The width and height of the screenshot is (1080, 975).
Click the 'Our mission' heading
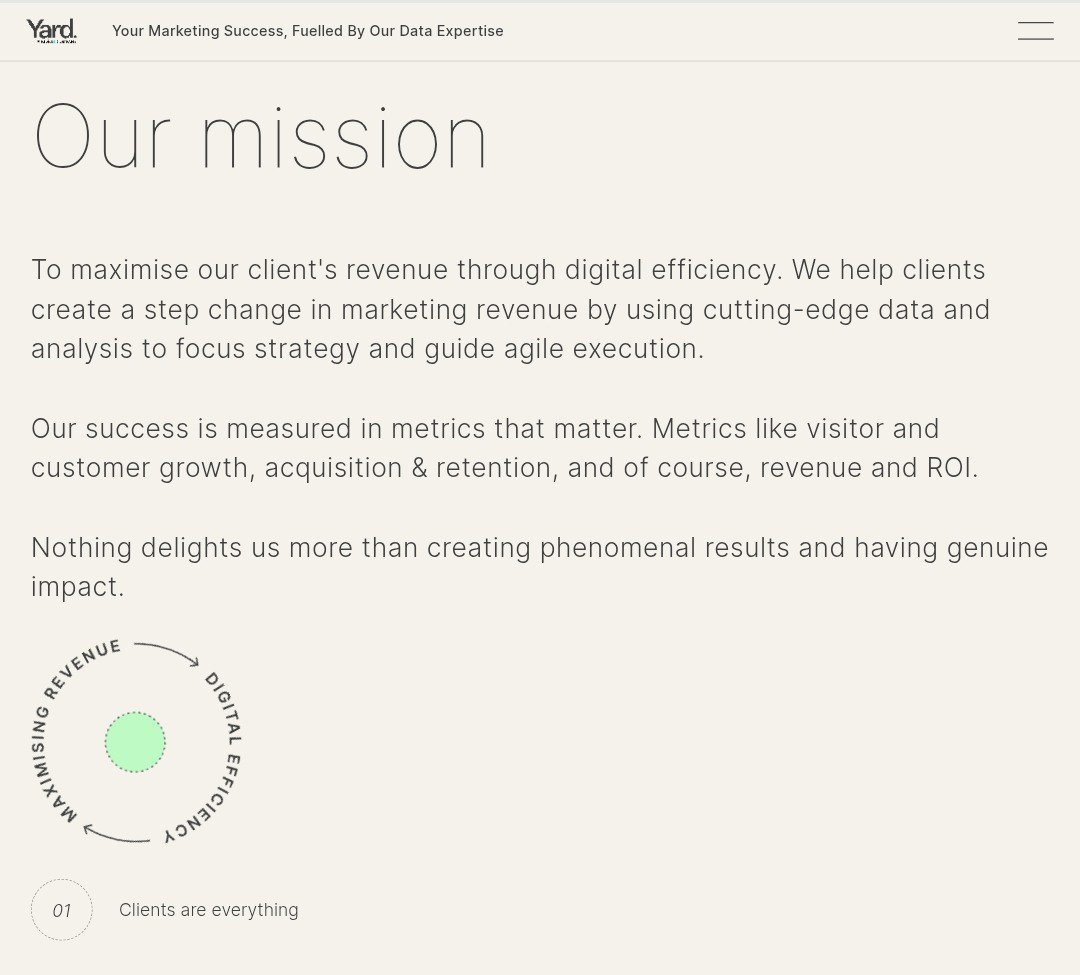click(260, 136)
